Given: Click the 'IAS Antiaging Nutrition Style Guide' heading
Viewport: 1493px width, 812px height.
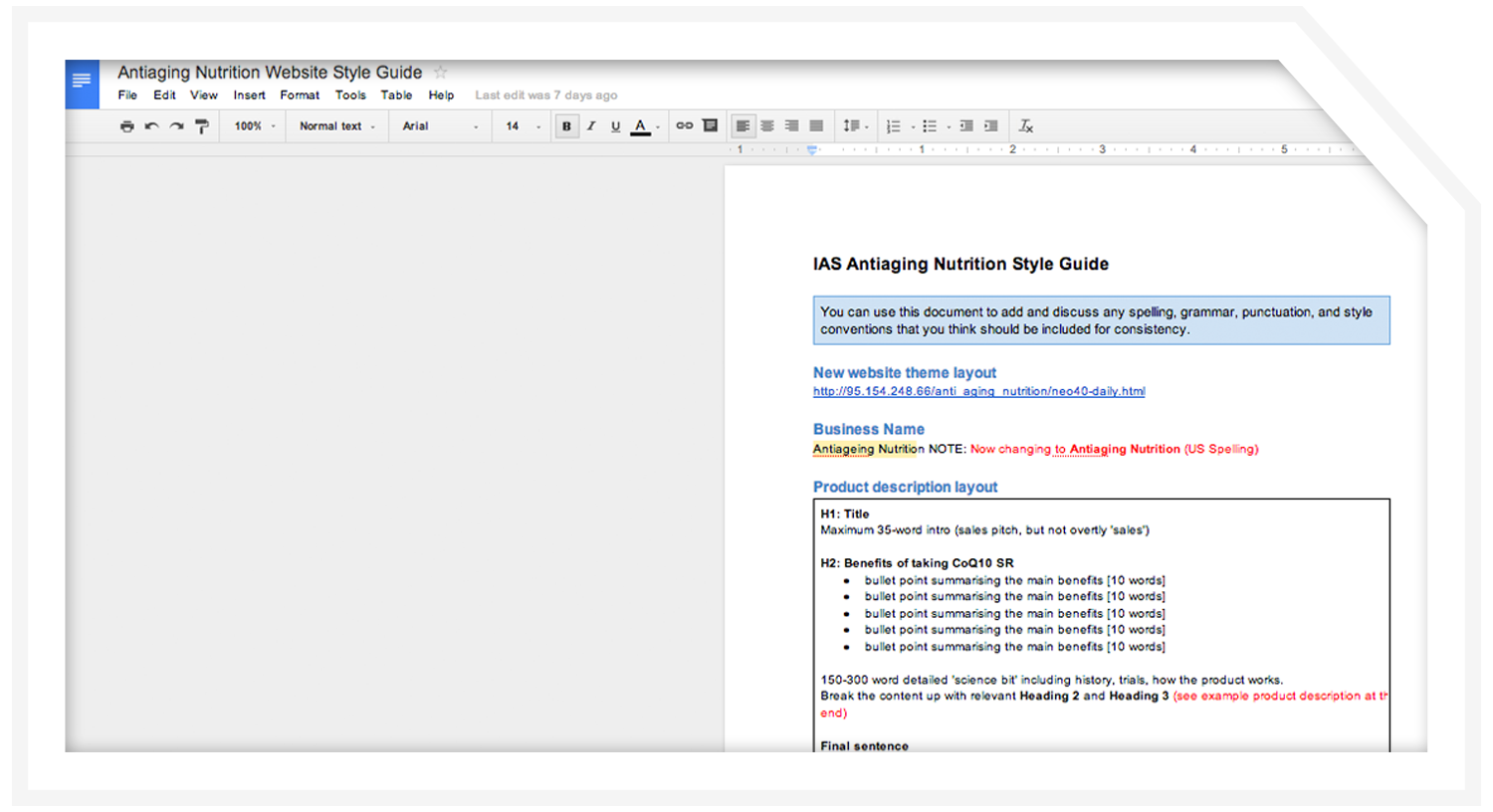Looking at the screenshot, I should click(x=960, y=264).
